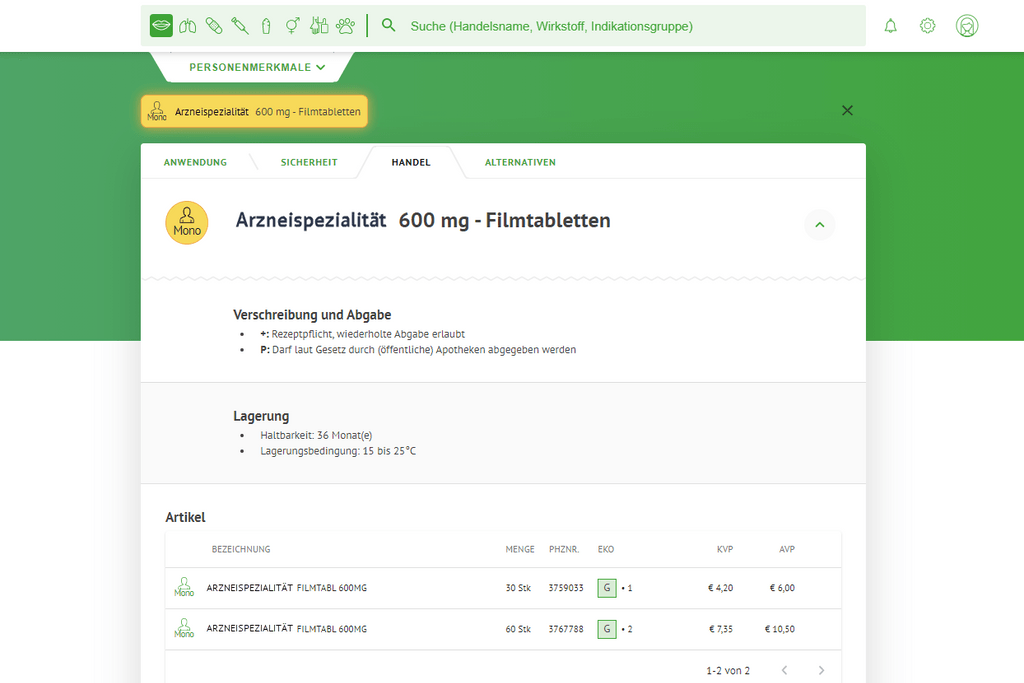Expand the Personenmerkmale dropdown

coord(250,66)
